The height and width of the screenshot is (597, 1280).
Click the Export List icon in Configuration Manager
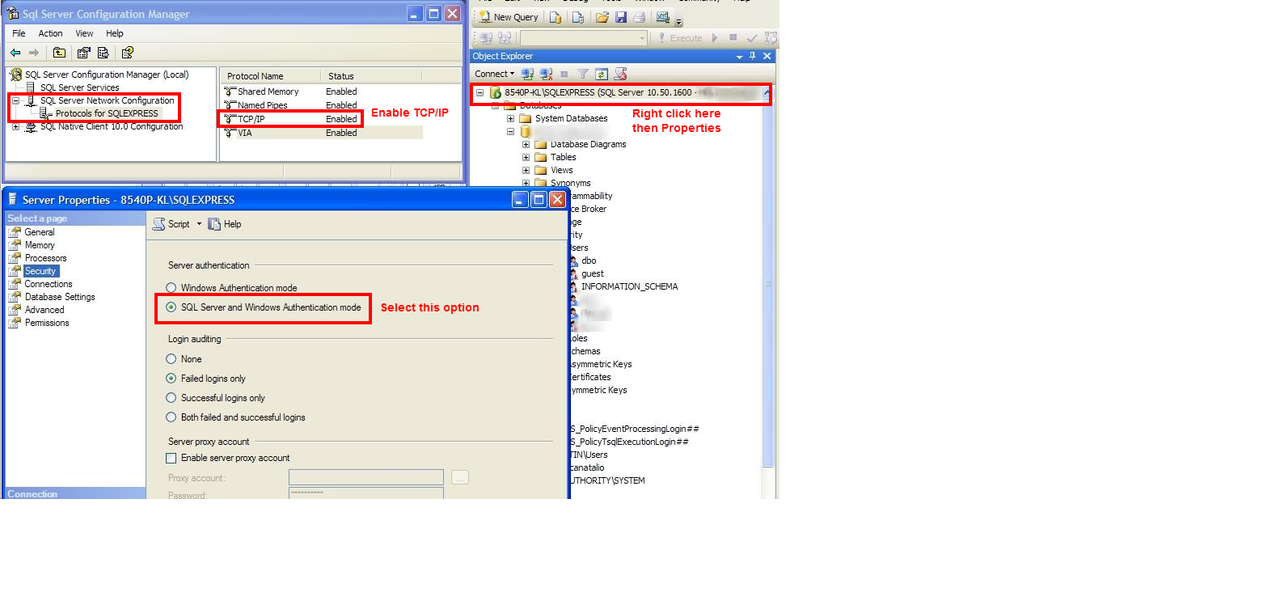click(103, 53)
